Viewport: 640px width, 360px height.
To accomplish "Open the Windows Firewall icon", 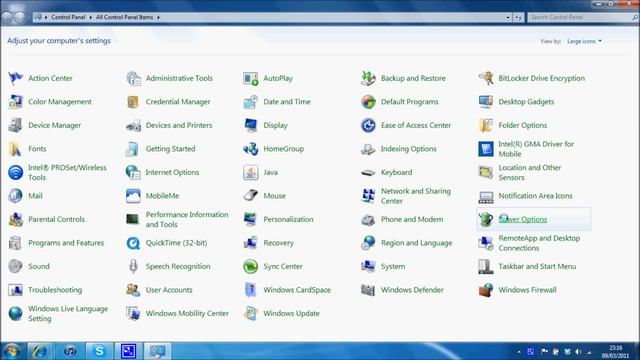I will click(x=486, y=290).
